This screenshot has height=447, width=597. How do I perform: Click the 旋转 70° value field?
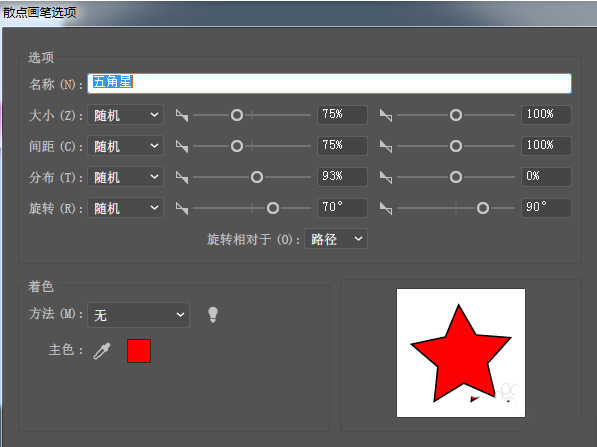(342, 208)
